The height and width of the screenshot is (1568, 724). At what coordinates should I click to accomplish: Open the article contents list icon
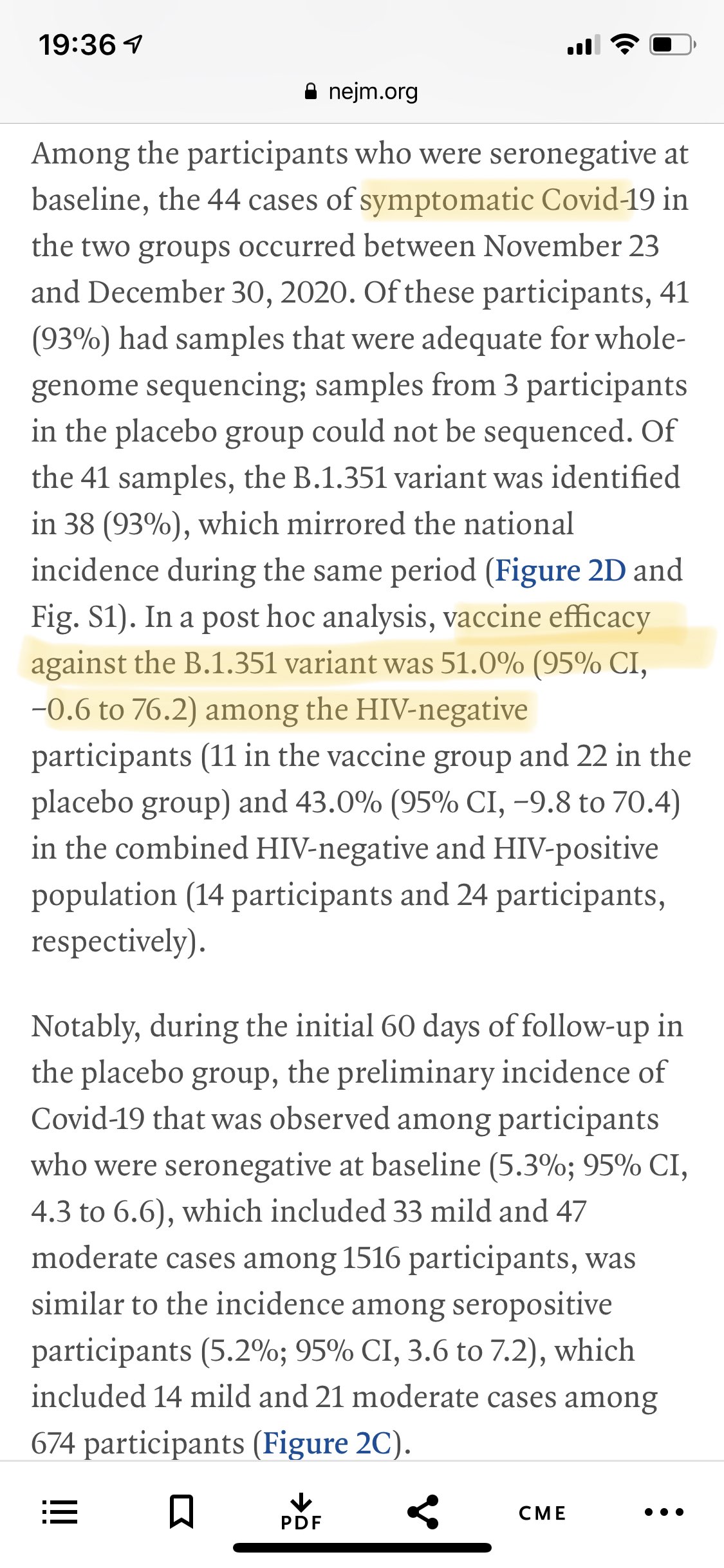(x=60, y=1512)
